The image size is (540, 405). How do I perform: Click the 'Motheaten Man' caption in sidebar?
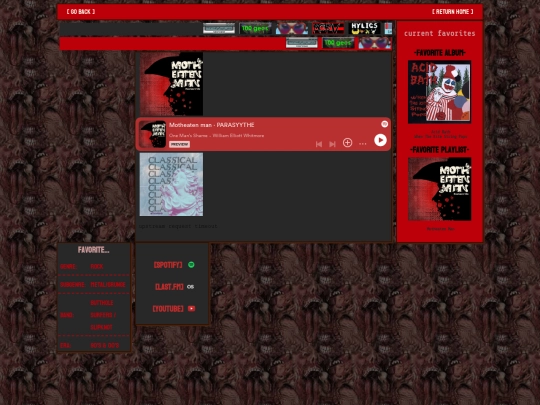click(x=440, y=229)
